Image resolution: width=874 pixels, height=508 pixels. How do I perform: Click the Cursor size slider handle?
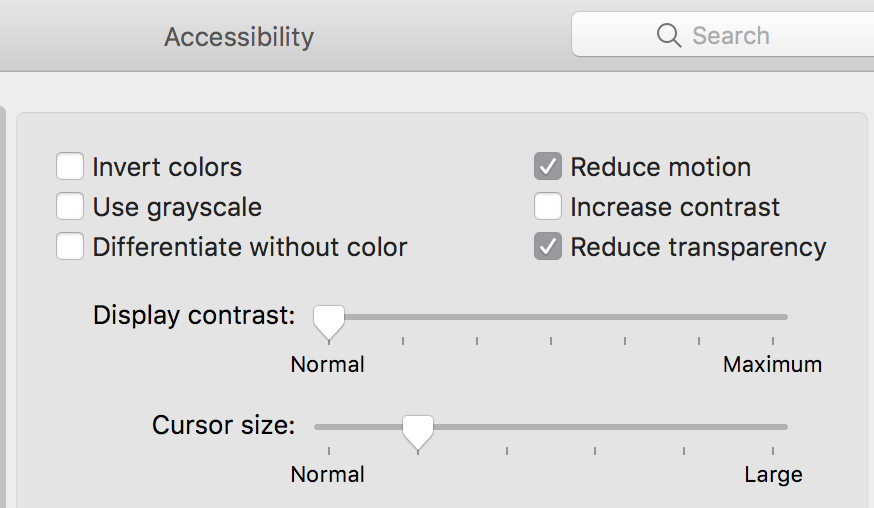pos(418,431)
